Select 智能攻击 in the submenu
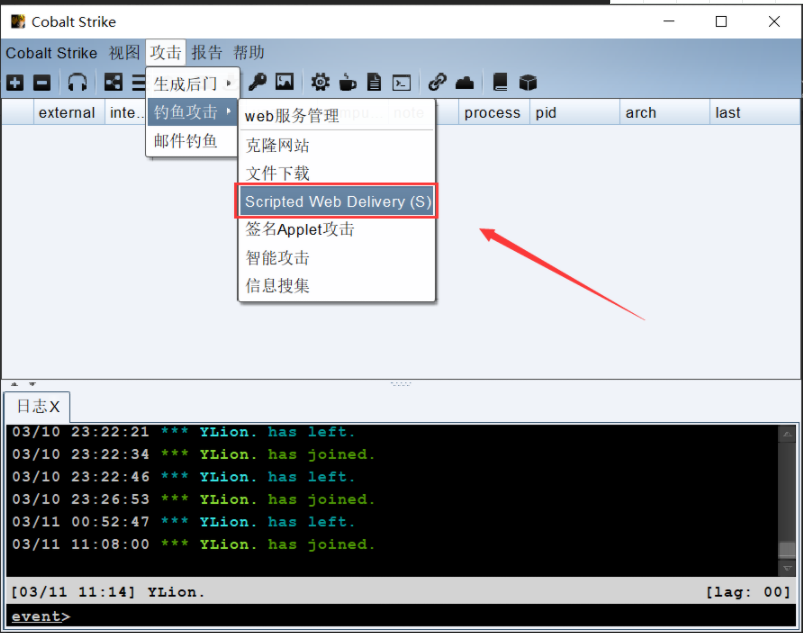 (337, 258)
